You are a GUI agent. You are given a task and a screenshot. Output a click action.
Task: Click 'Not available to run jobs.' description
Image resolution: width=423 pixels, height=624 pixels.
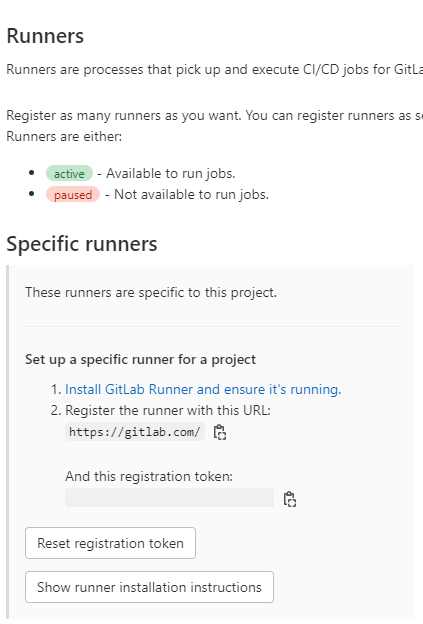pos(191,195)
